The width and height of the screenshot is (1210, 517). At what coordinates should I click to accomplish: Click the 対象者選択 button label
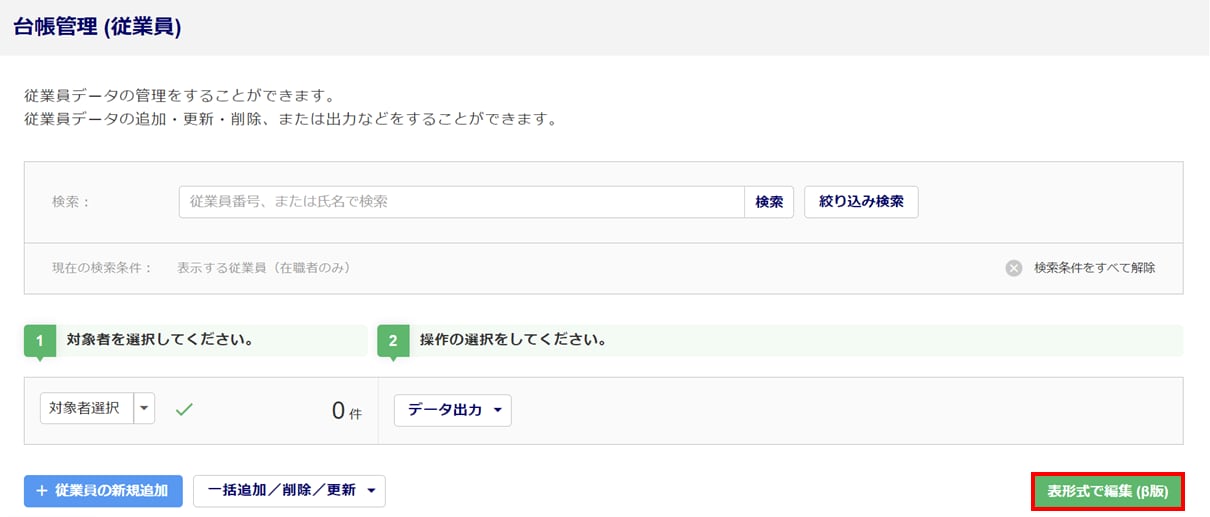(x=86, y=409)
